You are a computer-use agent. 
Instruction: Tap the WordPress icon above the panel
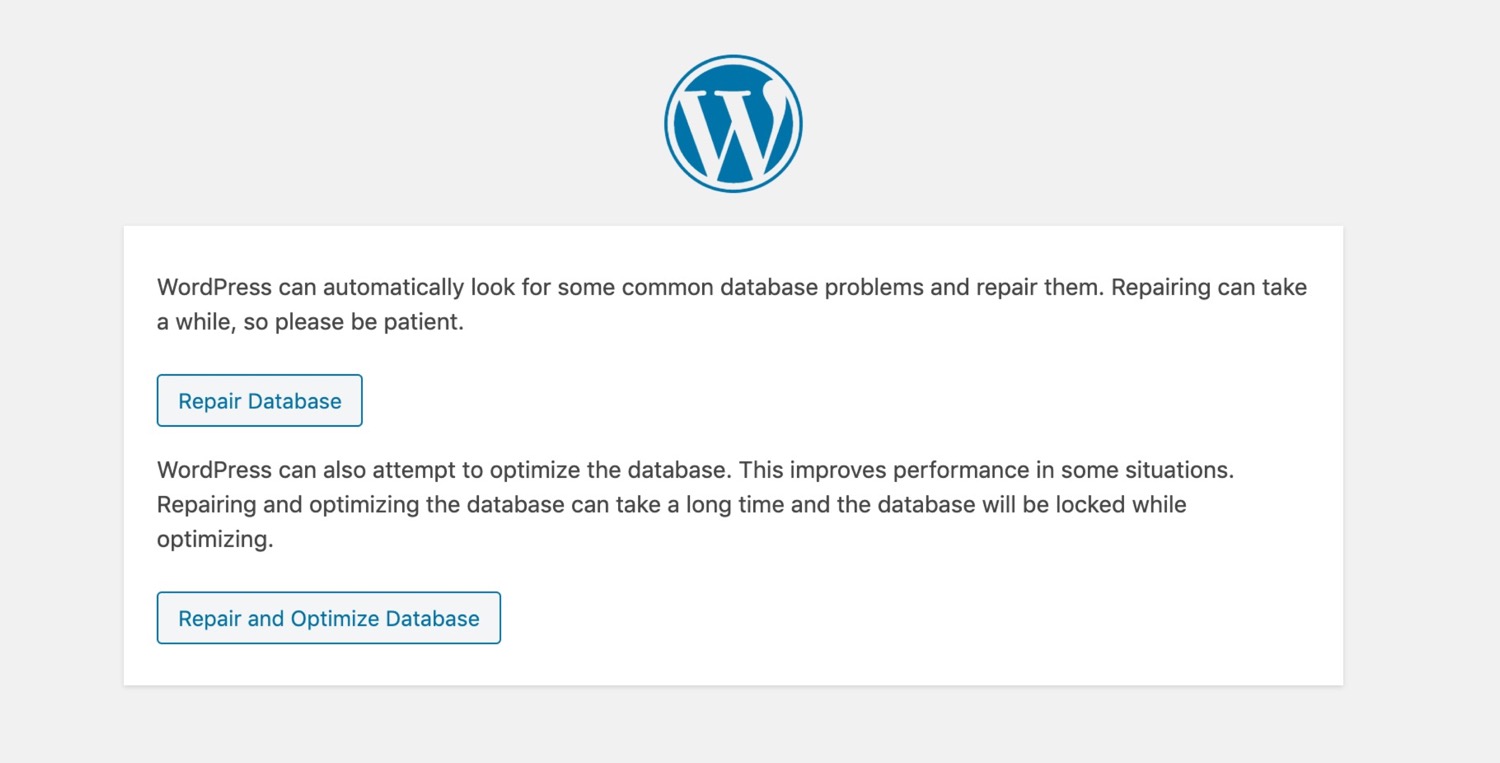[733, 122]
